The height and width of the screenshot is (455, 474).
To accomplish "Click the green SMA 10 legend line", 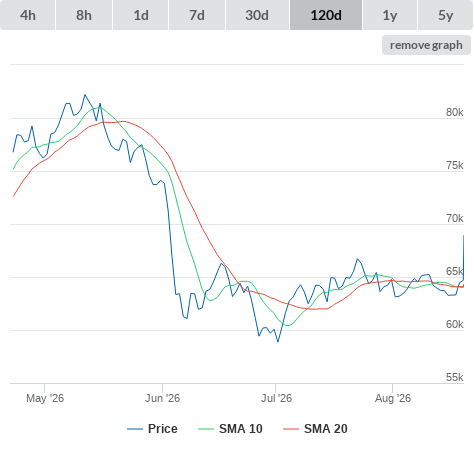I will [206, 429].
